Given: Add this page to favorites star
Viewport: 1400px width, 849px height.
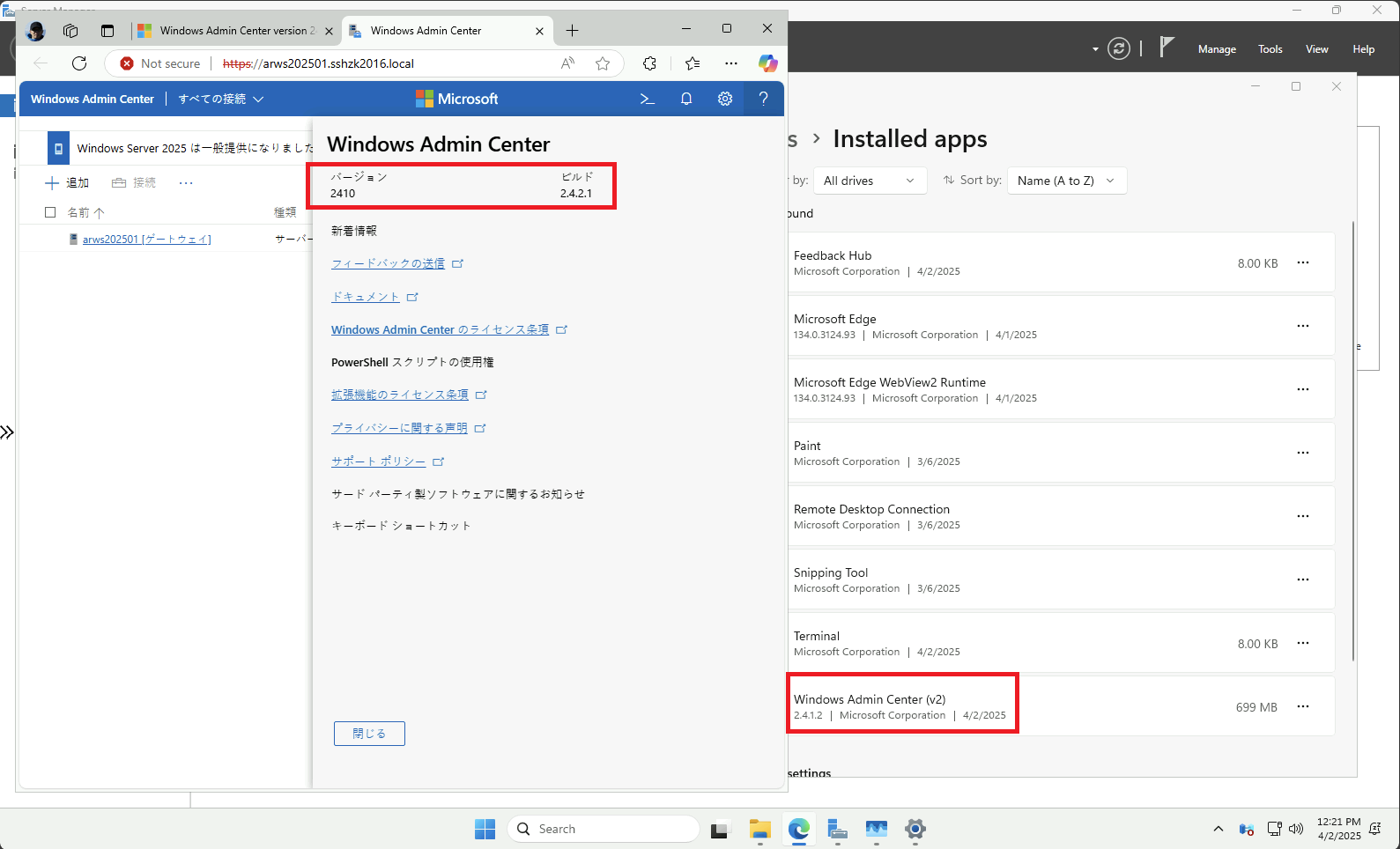Looking at the screenshot, I should point(603,63).
